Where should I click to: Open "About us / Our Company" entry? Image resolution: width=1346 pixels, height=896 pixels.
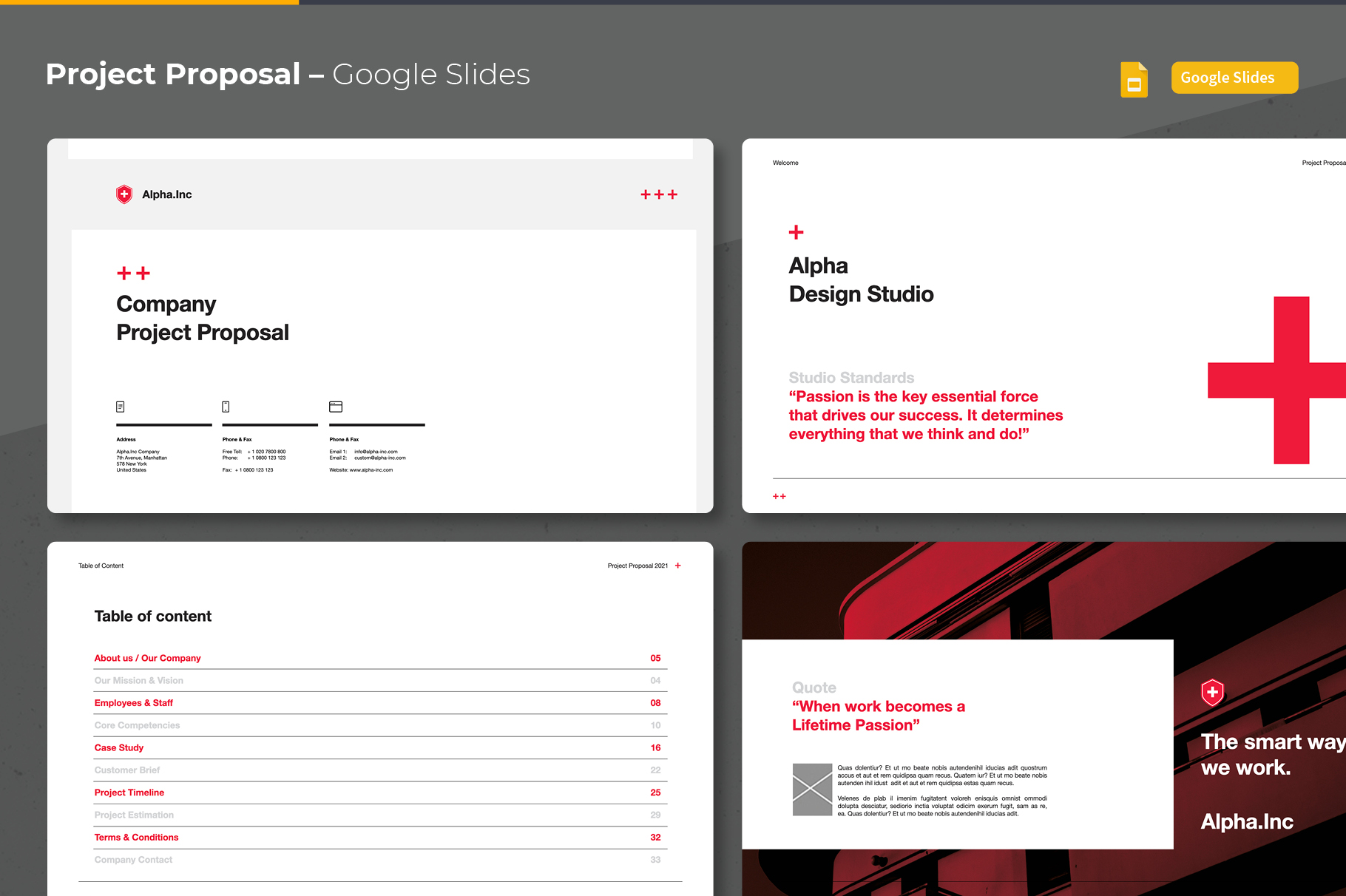pyautogui.click(x=147, y=658)
